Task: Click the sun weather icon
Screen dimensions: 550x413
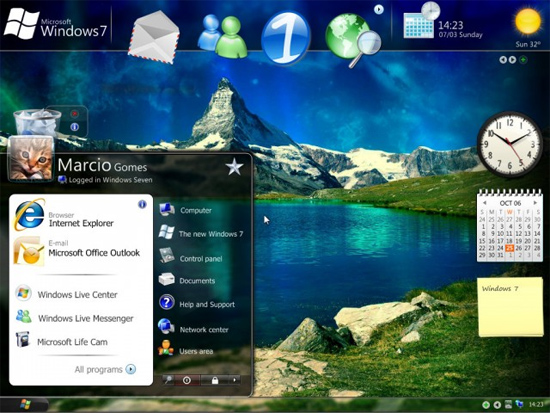Action: tap(528, 21)
